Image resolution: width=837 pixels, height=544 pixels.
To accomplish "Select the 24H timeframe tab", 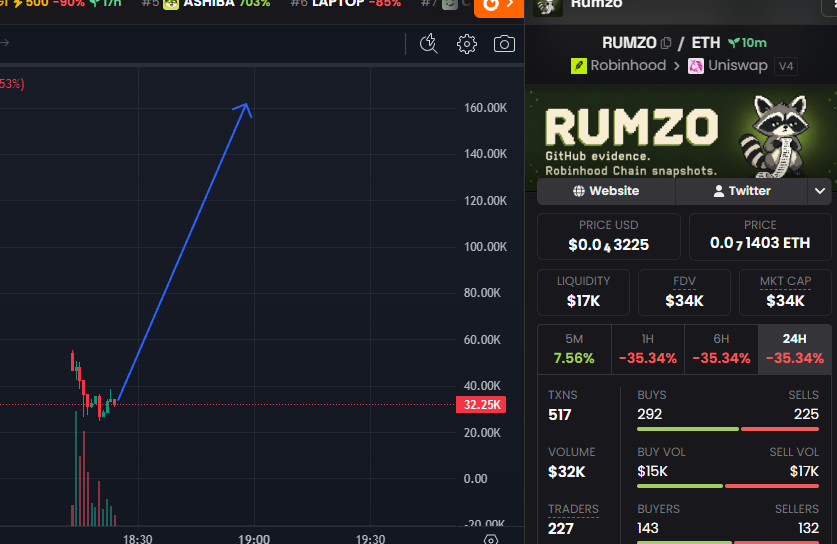I will 795,349.
